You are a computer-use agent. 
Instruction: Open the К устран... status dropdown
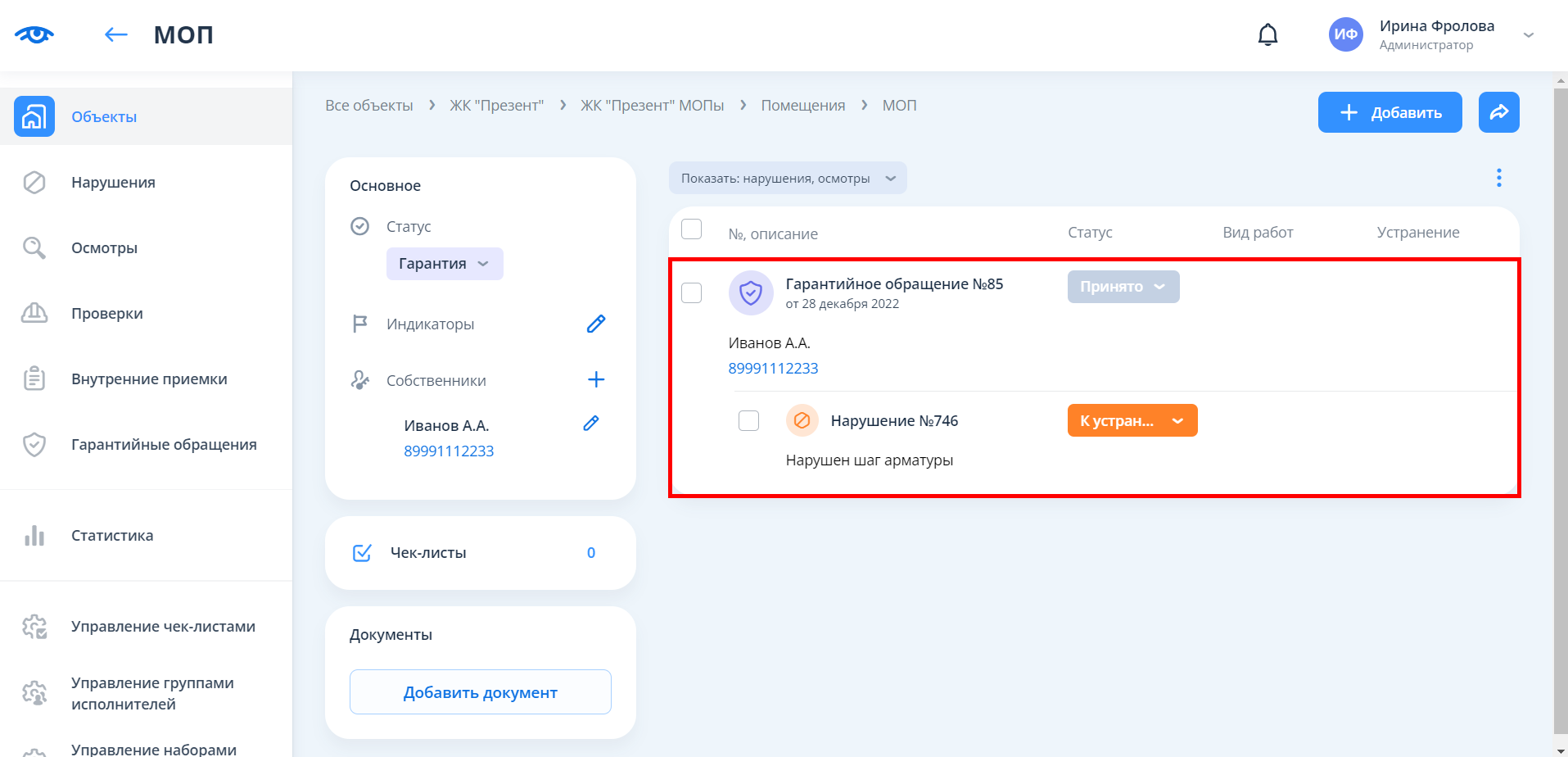pos(1132,420)
